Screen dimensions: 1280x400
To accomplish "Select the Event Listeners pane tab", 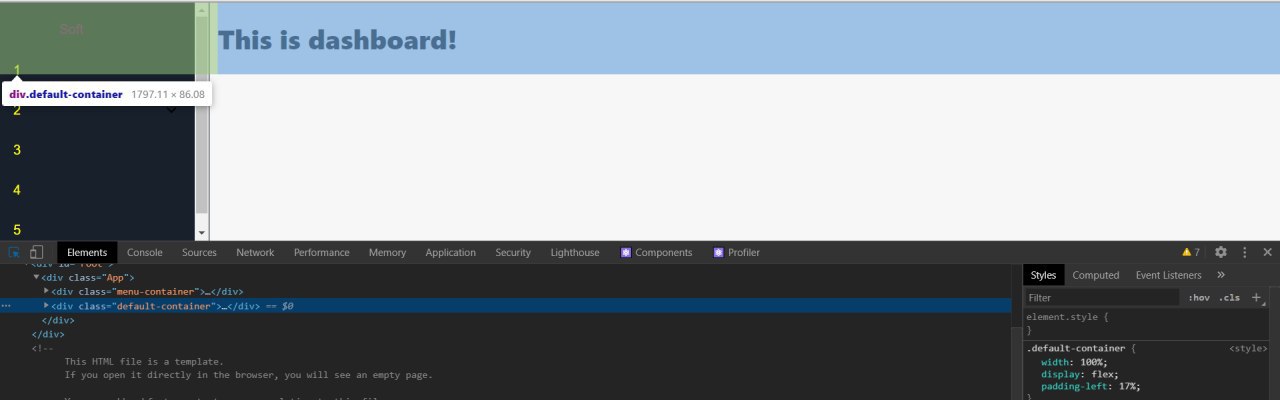I will [x=1169, y=275].
